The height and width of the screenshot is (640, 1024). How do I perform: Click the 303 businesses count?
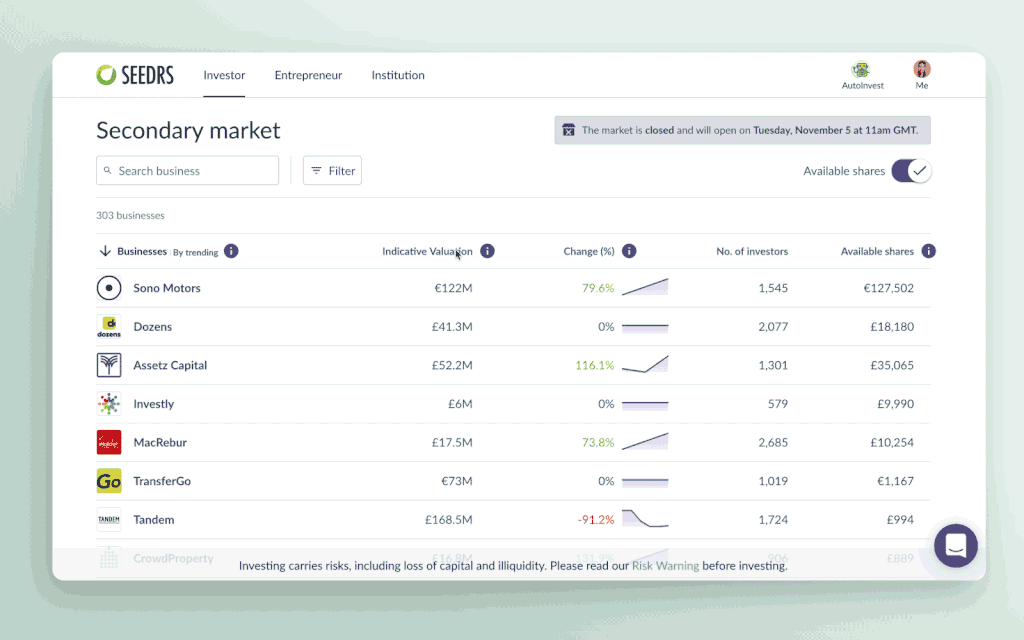click(x=130, y=216)
